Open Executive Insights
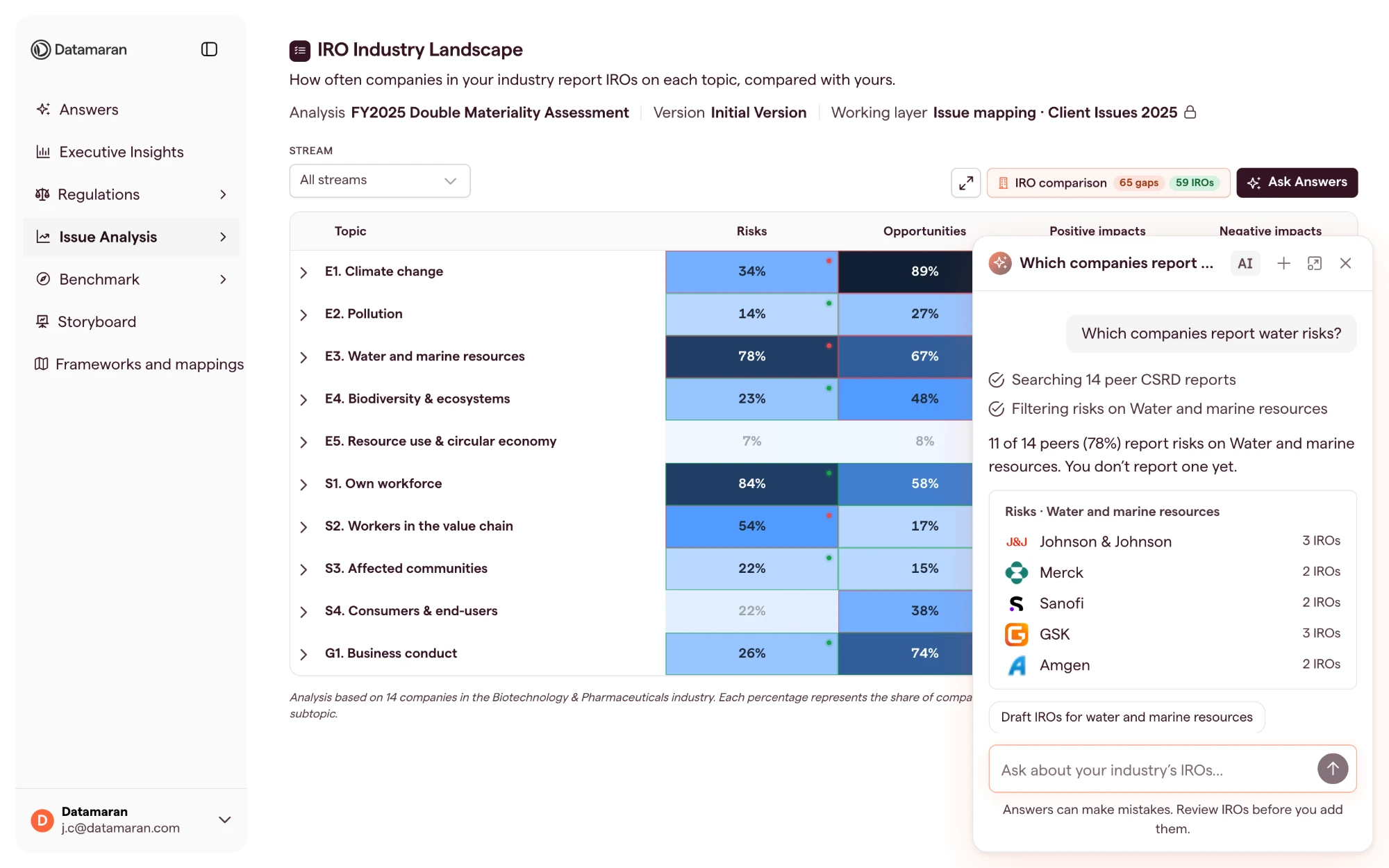This screenshot has height=868, width=1389. [121, 152]
